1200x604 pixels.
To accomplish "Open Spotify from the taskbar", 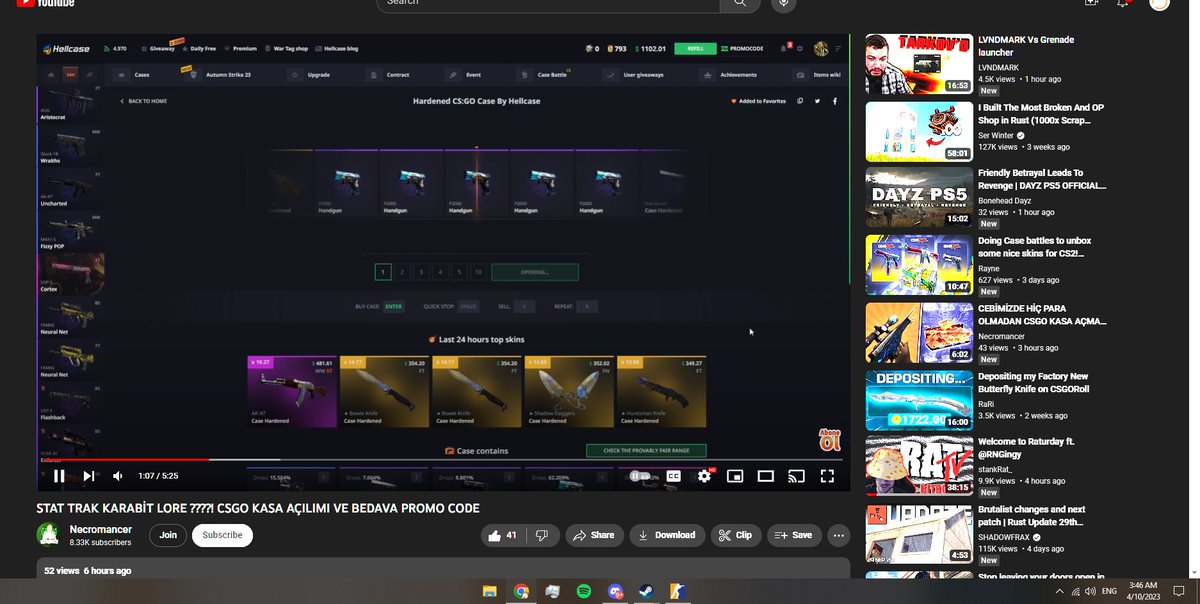I will 584,591.
